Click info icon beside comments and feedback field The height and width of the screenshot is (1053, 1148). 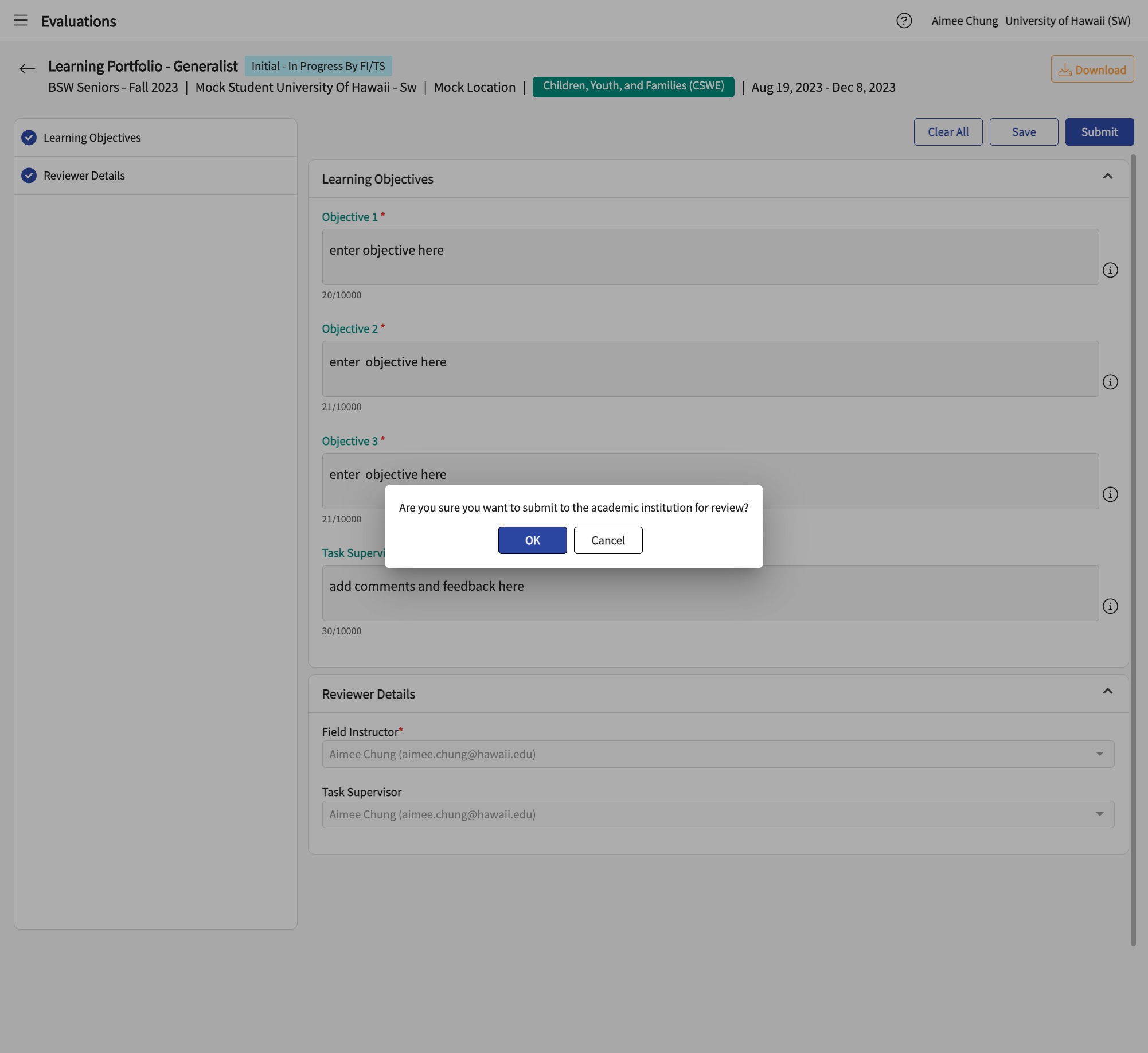tap(1110, 606)
